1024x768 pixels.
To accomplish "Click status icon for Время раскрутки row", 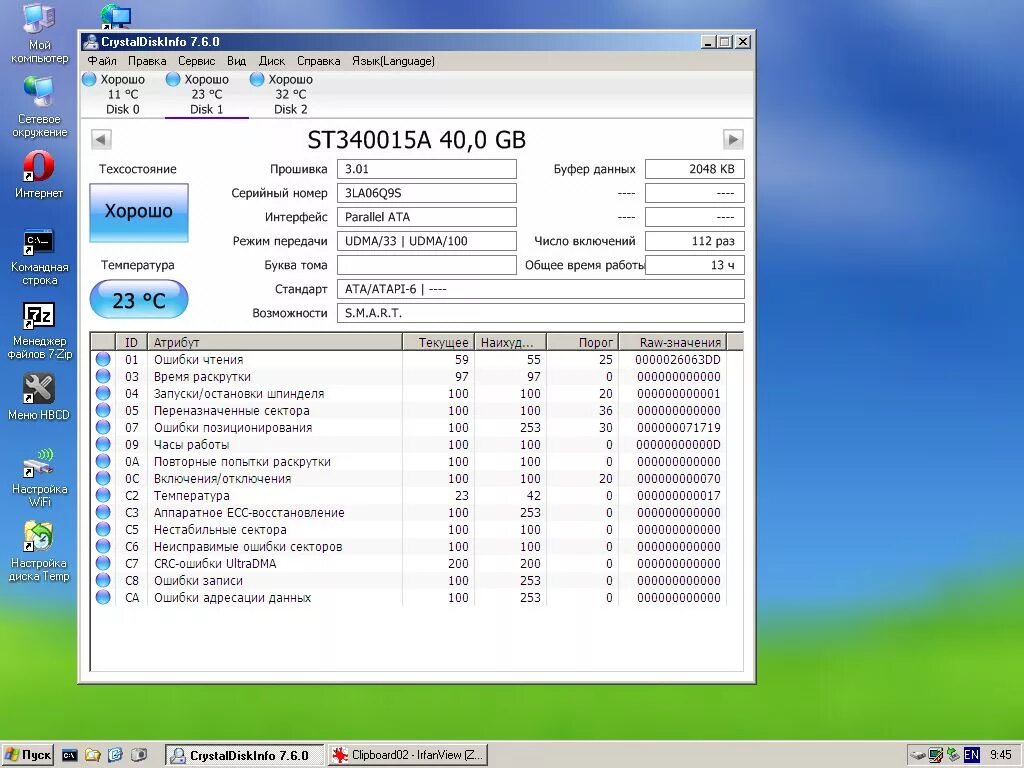I will pos(103,376).
